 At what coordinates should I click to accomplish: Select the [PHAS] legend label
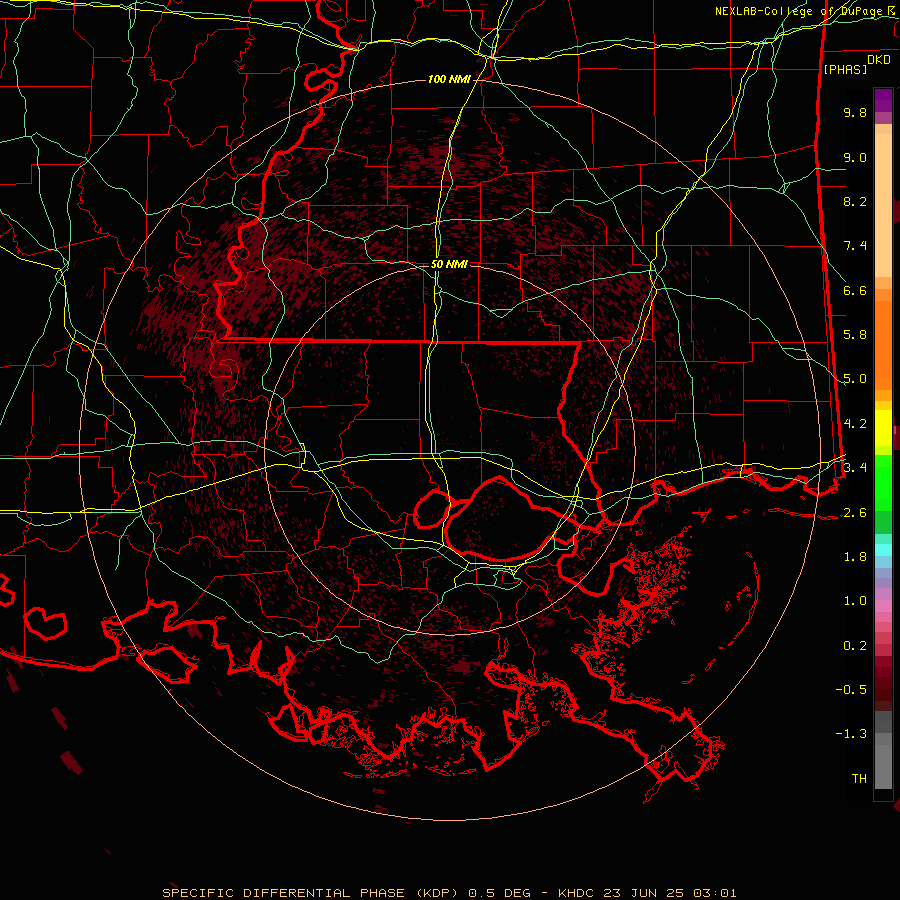pos(845,69)
